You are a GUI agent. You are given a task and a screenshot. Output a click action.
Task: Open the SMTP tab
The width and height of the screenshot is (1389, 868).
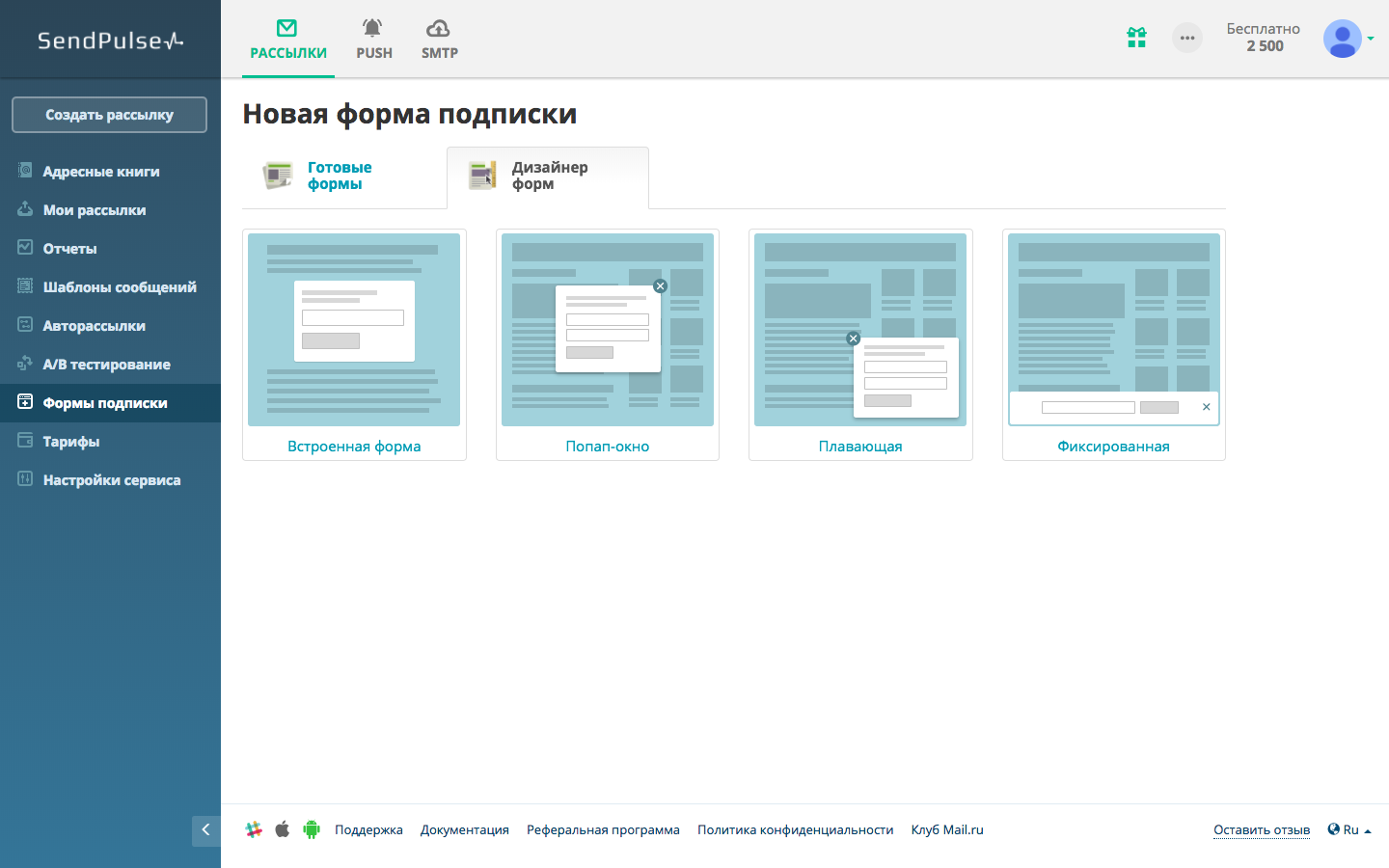[x=439, y=40]
